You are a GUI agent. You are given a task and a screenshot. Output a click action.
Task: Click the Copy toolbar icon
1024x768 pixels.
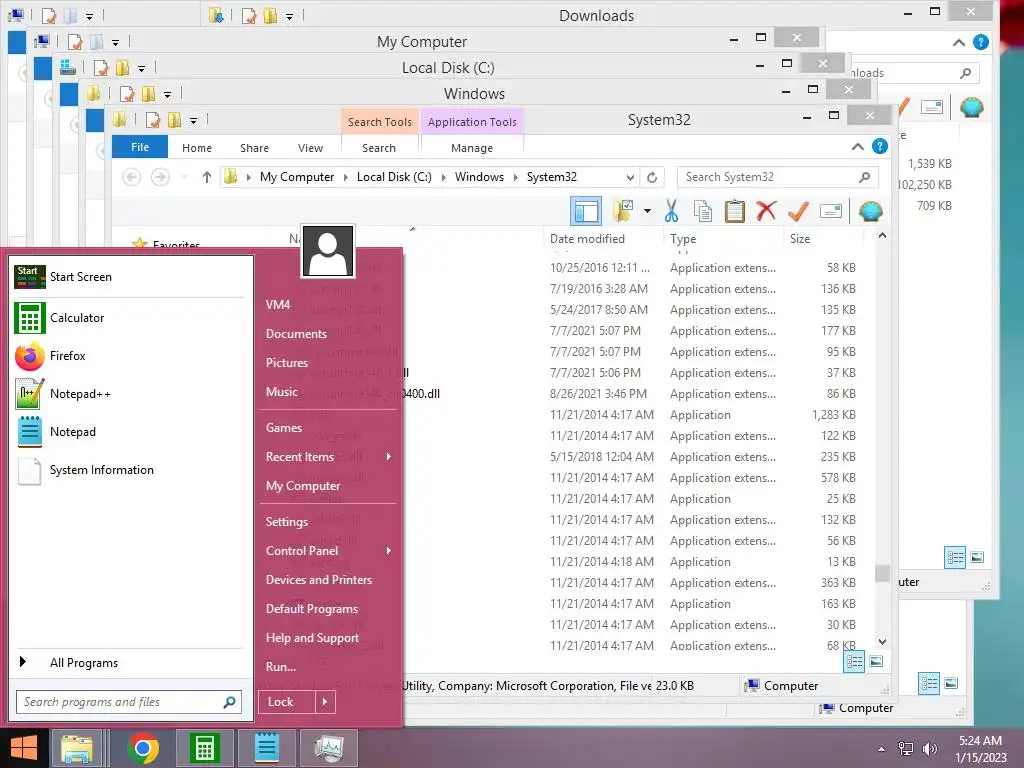click(703, 211)
